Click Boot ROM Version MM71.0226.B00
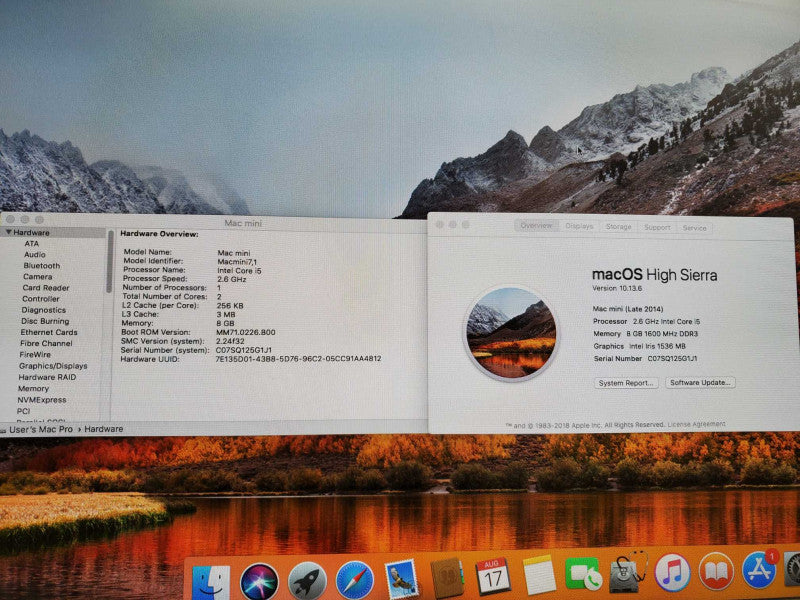Viewport: 800px width, 600px height. [246, 332]
